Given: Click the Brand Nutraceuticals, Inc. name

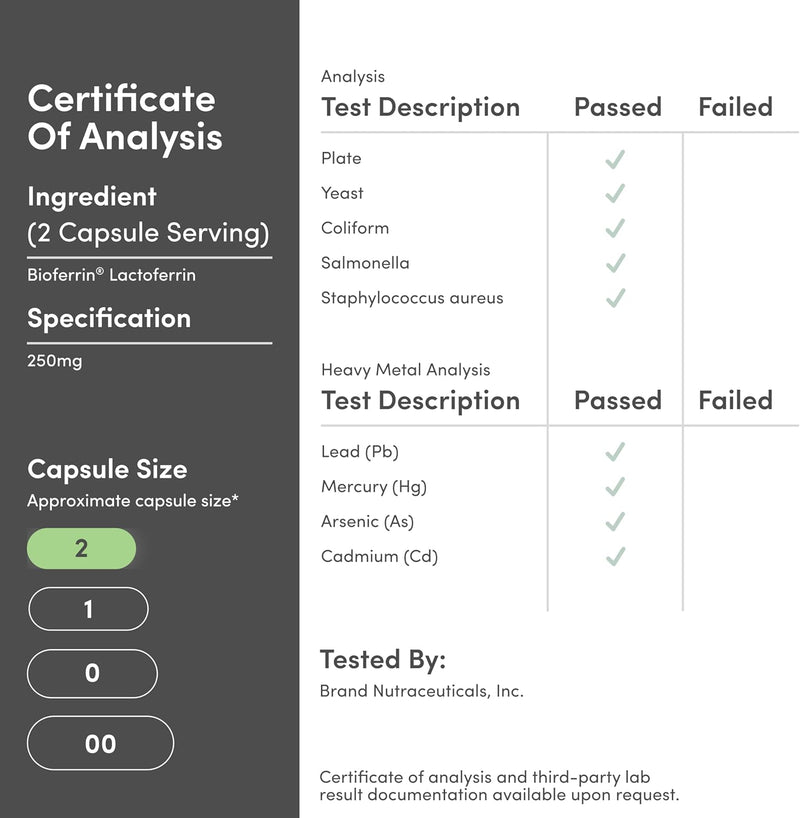Looking at the screenshot, I should 421,691.
